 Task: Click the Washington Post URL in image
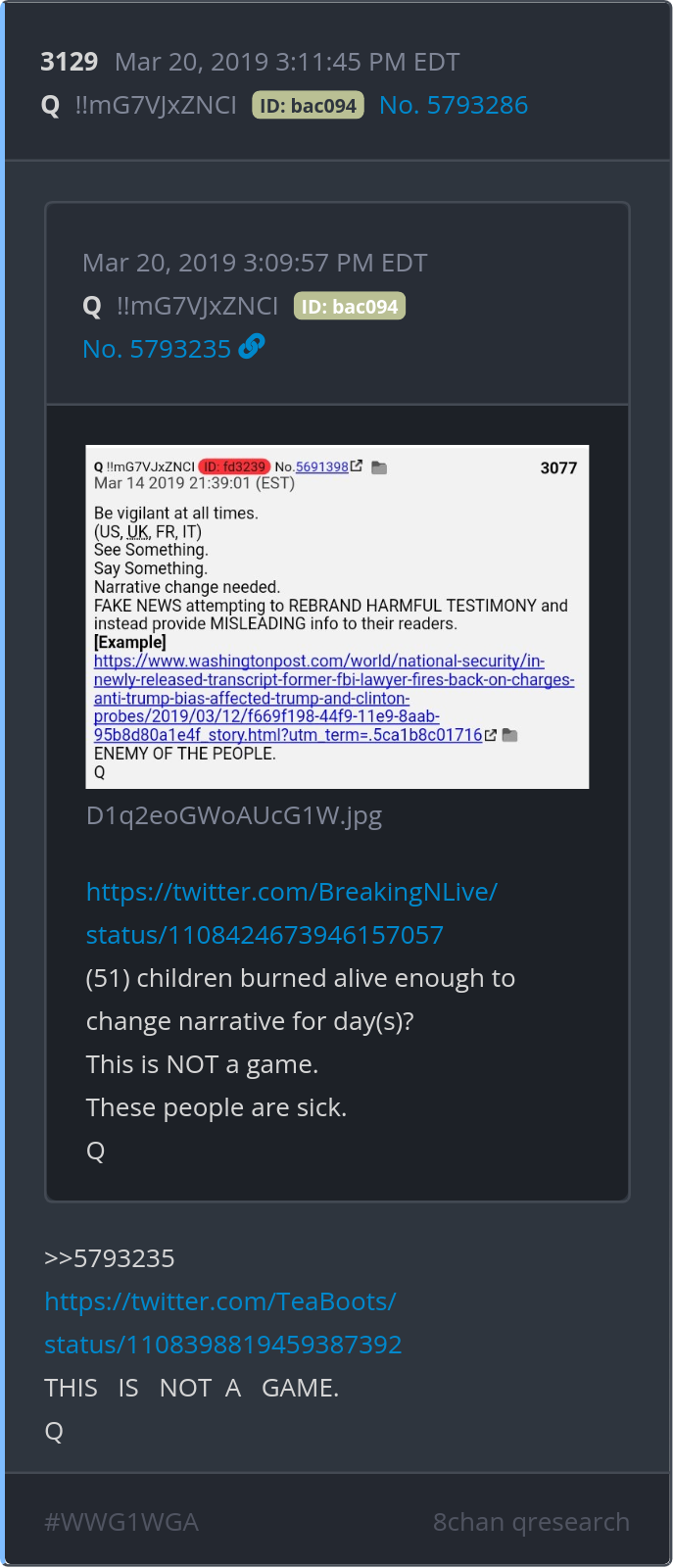334,698
